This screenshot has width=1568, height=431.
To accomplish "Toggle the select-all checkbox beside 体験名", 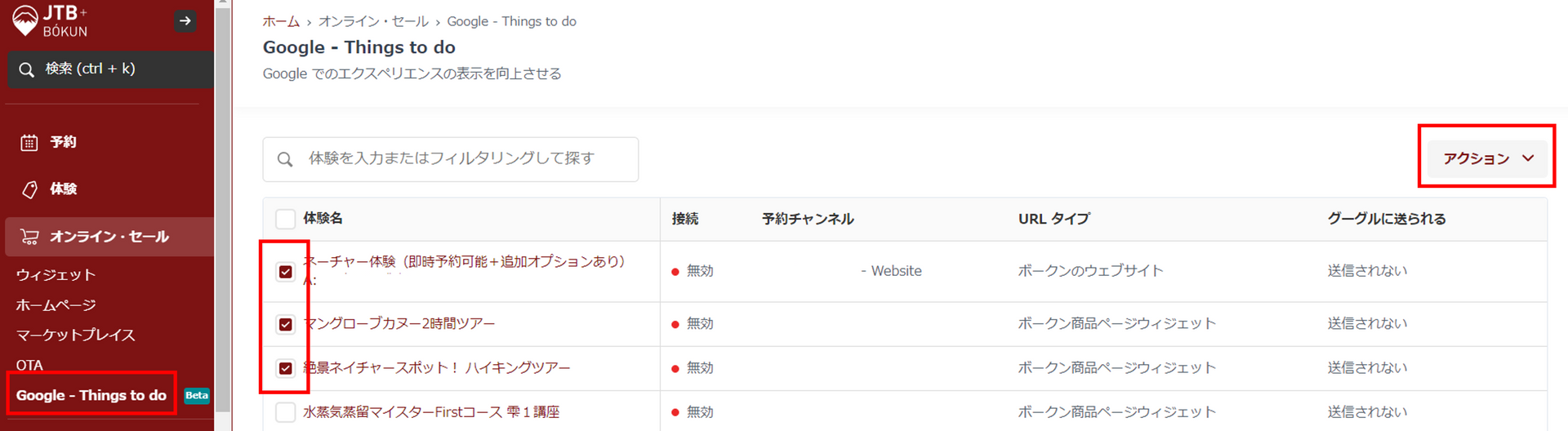I will [x=285, y=219].
